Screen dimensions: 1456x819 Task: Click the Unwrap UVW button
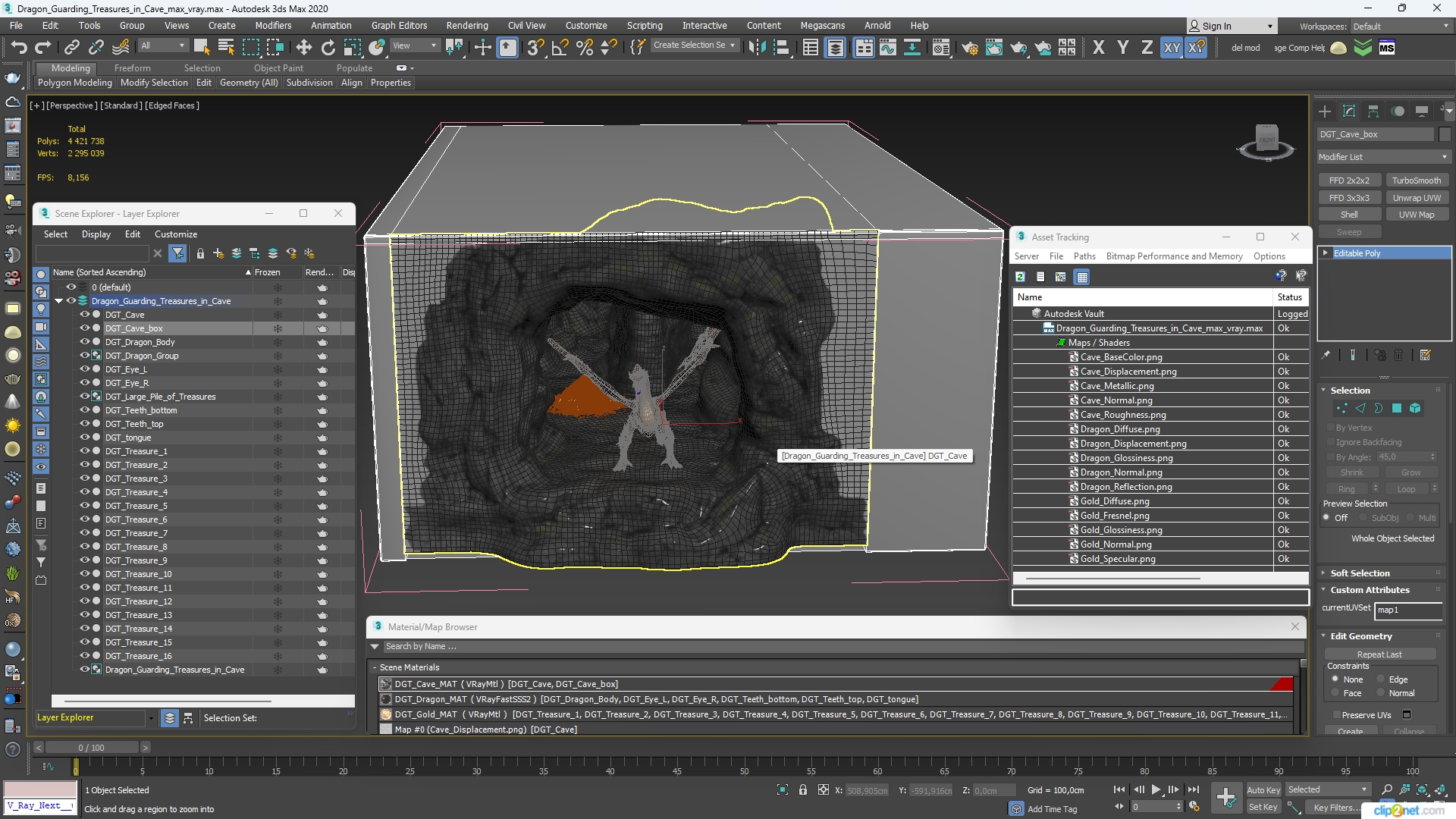(x=1417, y=198)
